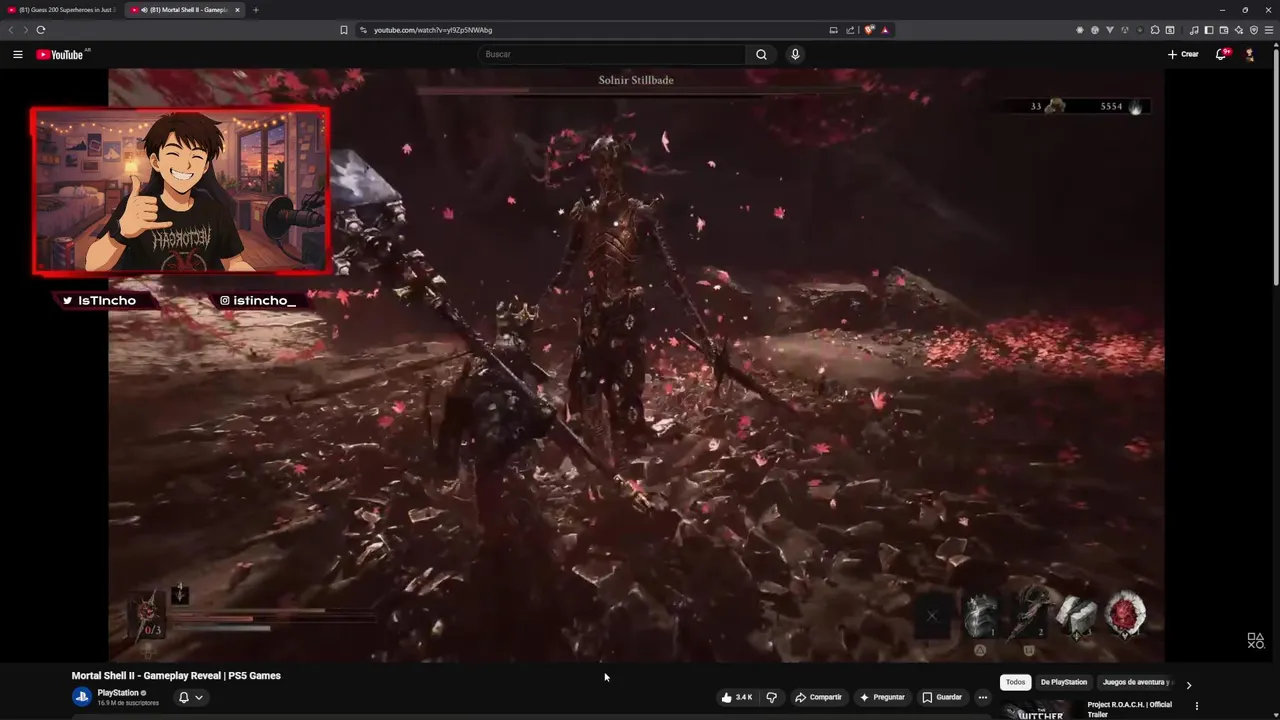Click the Preguntar ask button
1280x720 pixels.
coord(881,697)
